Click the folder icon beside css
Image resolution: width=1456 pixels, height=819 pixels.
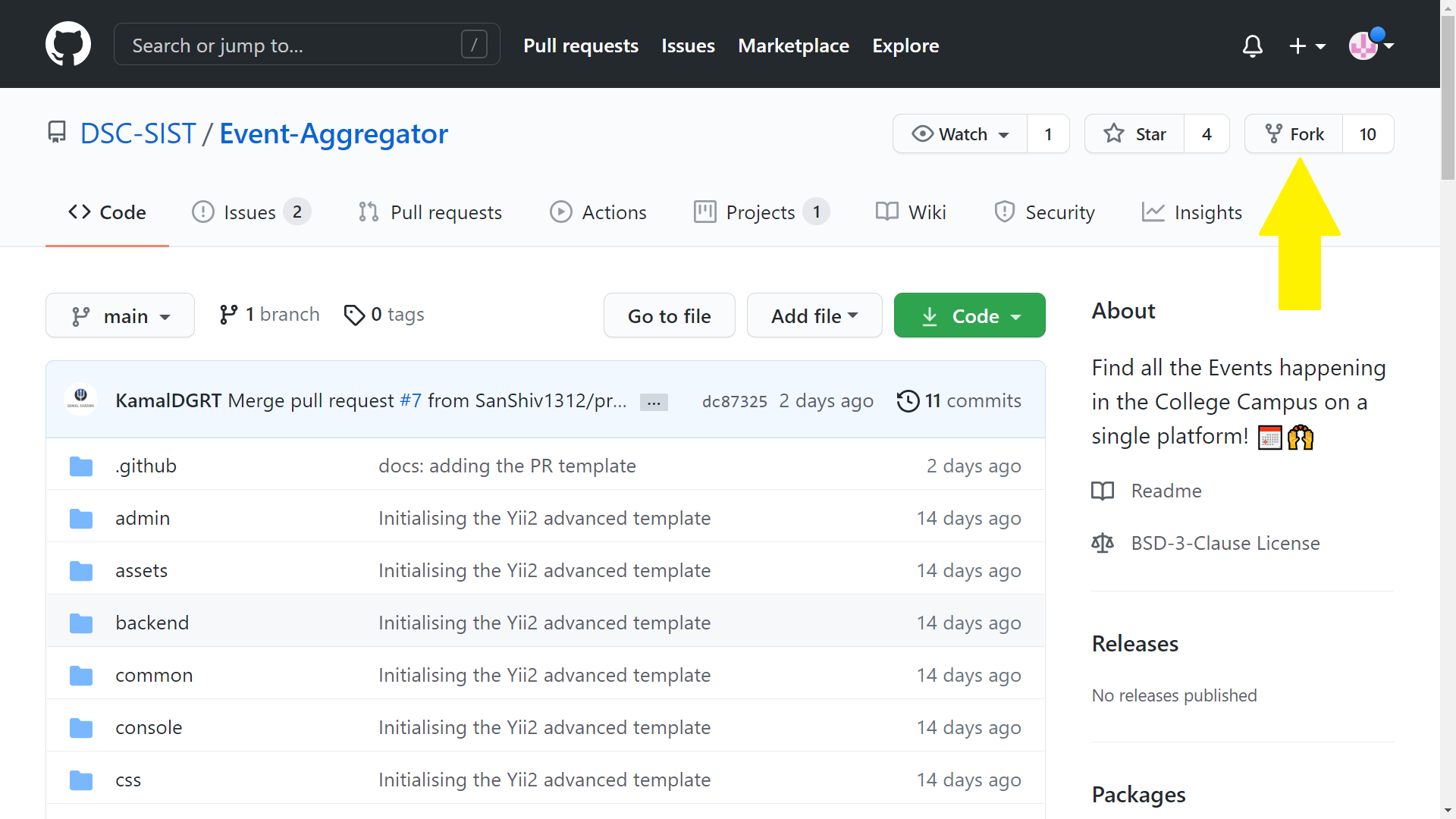[81, 780]
